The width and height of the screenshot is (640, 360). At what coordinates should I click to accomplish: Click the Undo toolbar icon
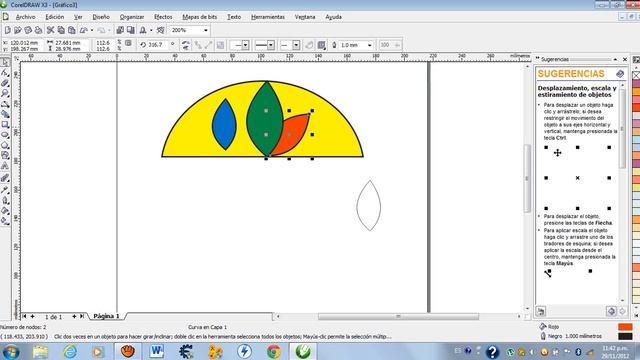[84, 30]
